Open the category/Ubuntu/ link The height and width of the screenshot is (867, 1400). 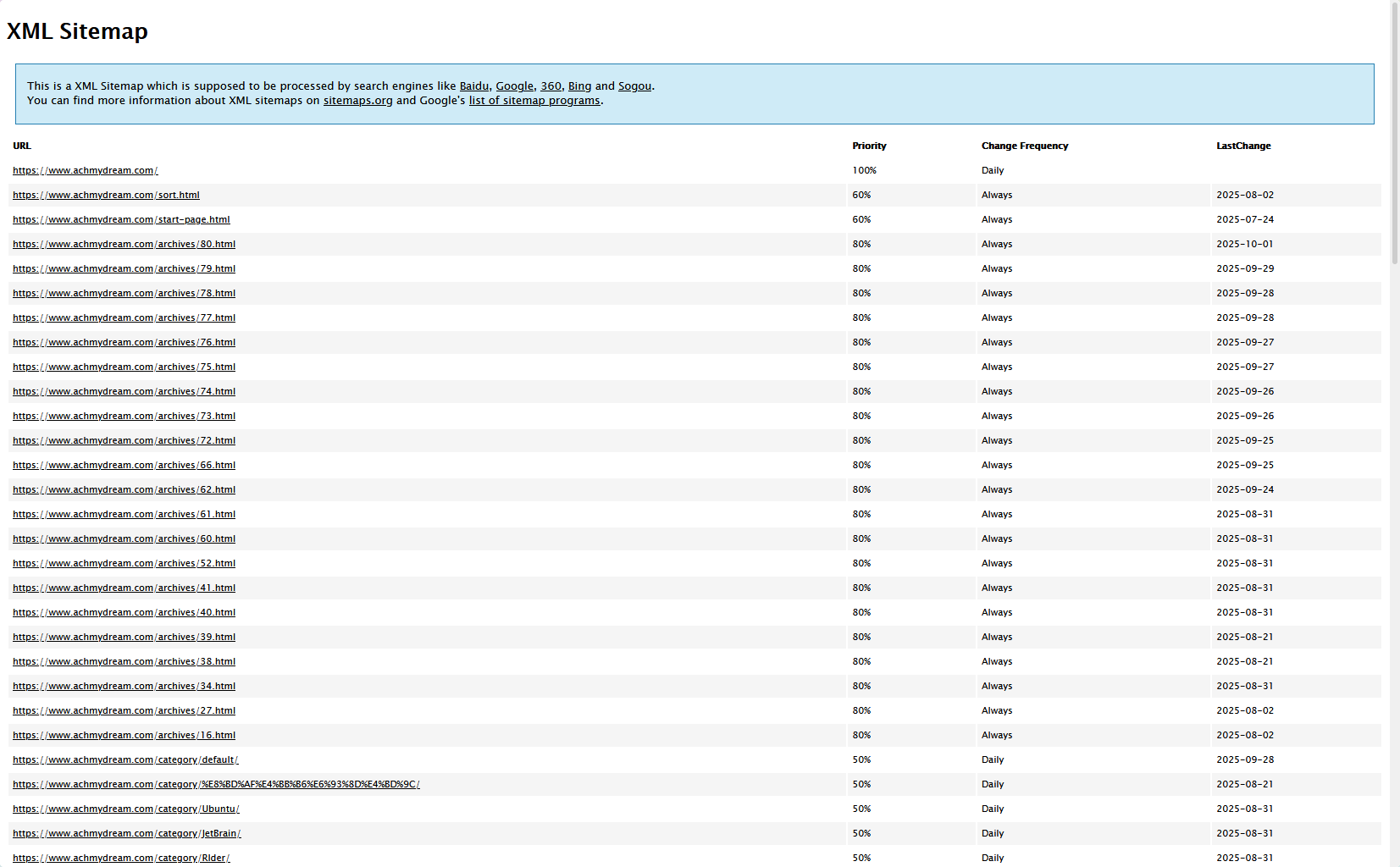pos(125,809)
